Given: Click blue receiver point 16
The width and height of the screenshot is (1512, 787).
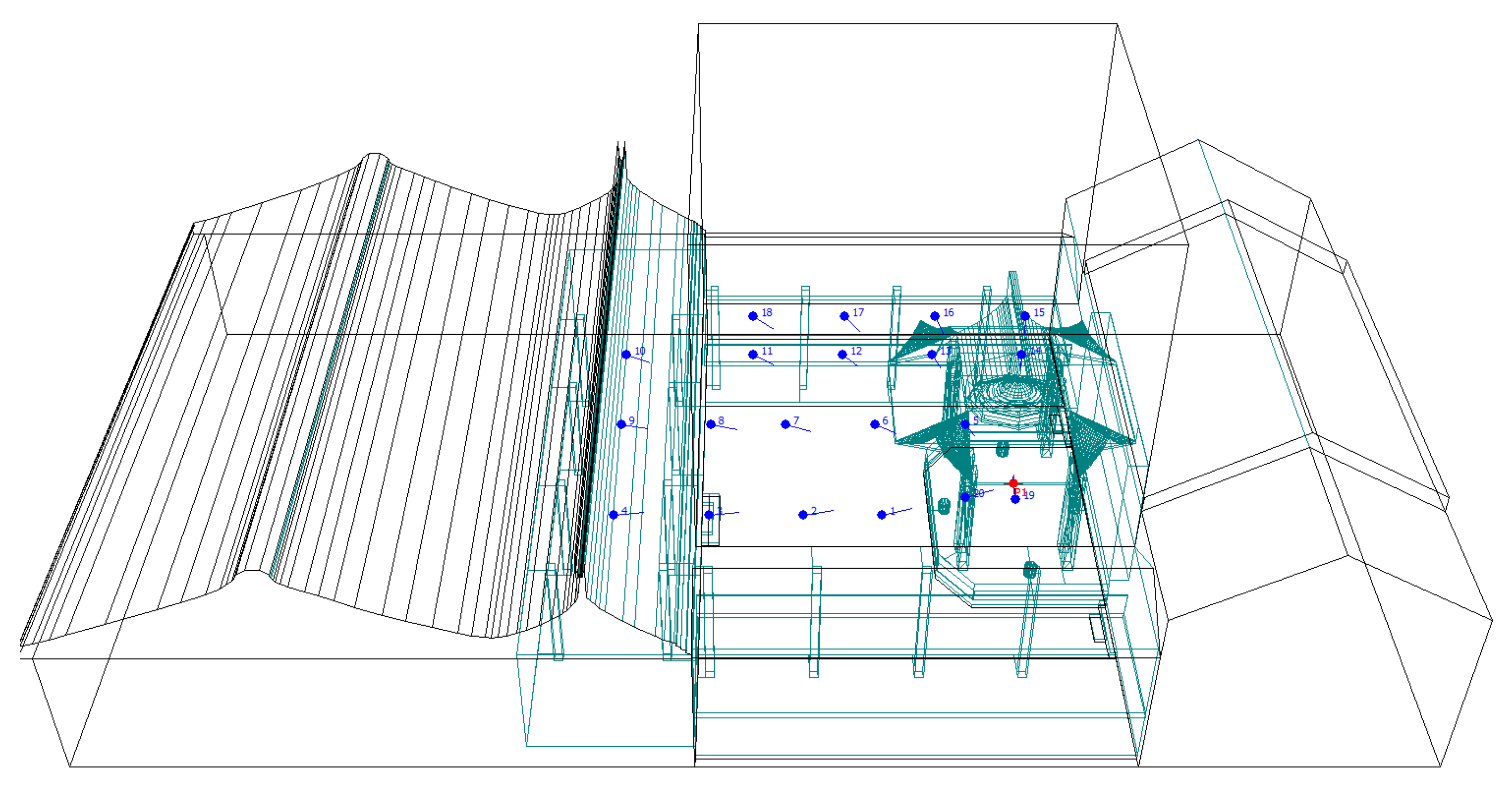Looking at the screenshot, I should [935, 316].
